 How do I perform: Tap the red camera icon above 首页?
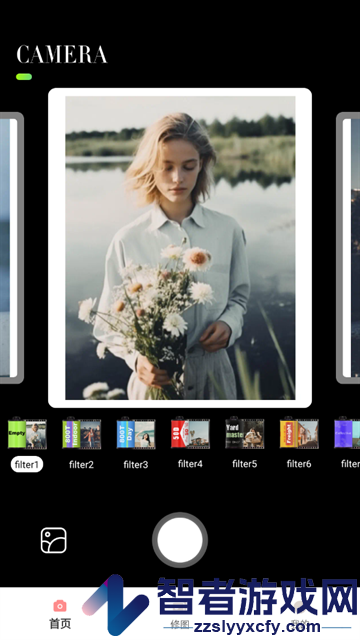point(60,606)
